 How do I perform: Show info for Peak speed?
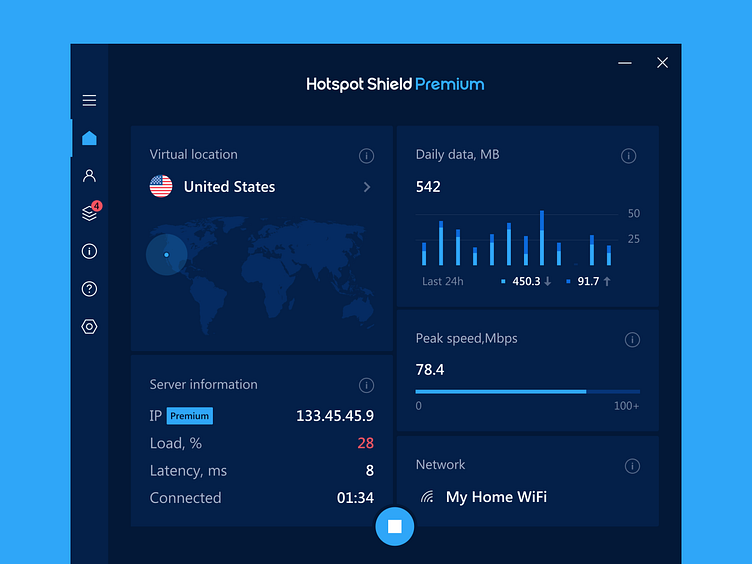coord(632,340)
